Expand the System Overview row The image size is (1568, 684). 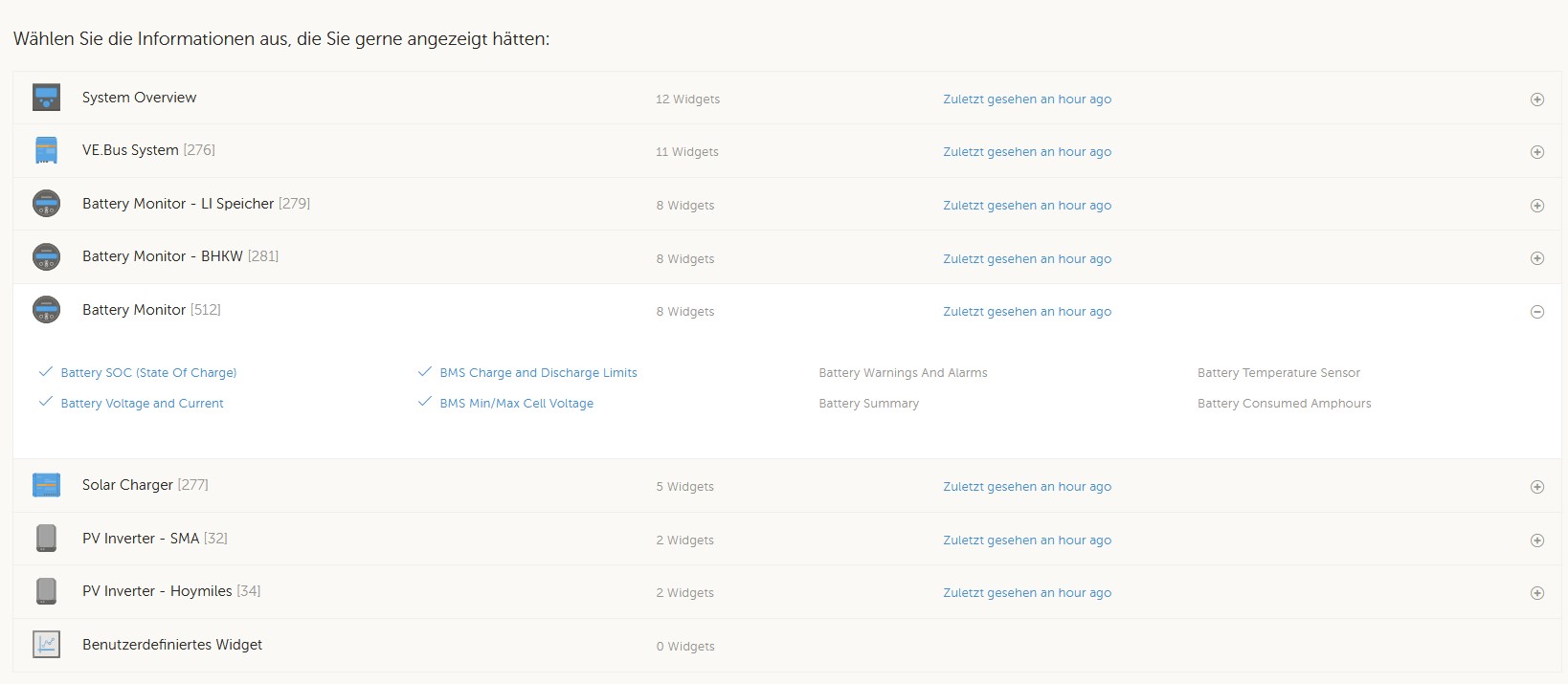1537,99
